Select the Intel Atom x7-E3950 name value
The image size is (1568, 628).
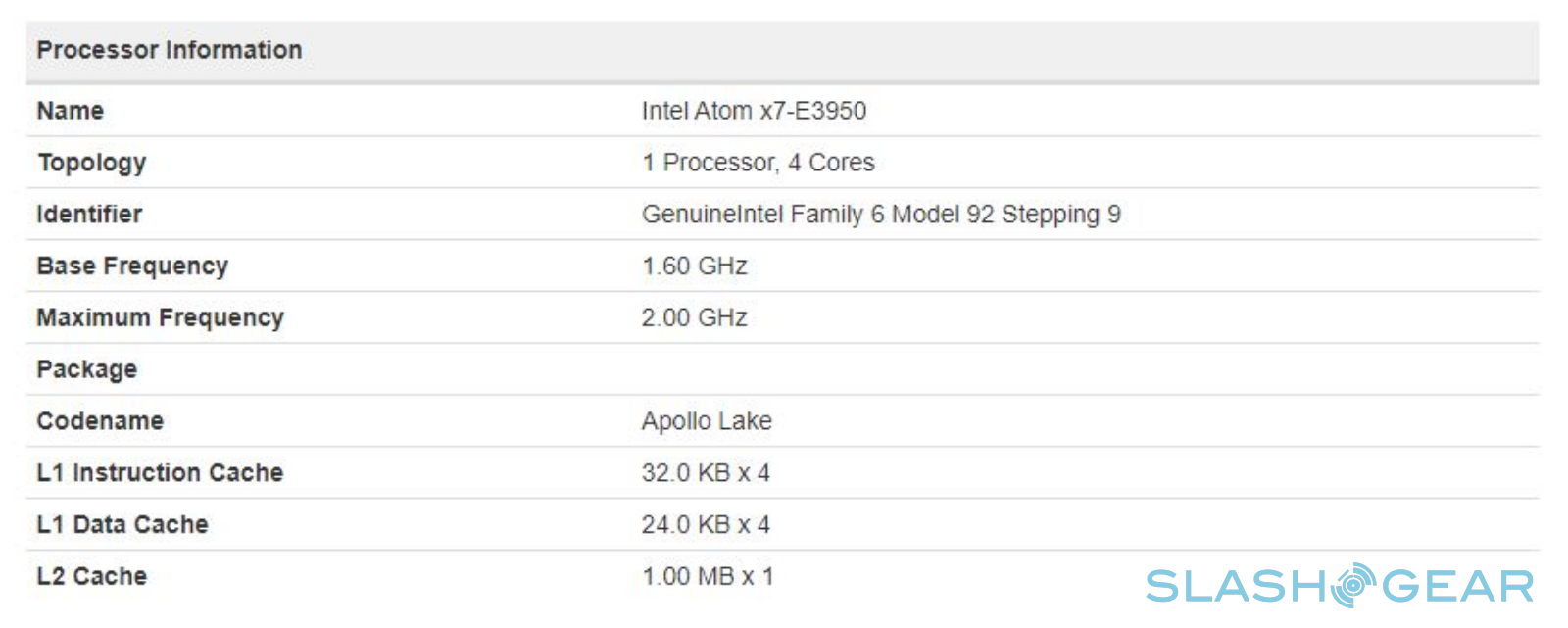point(754,111)
